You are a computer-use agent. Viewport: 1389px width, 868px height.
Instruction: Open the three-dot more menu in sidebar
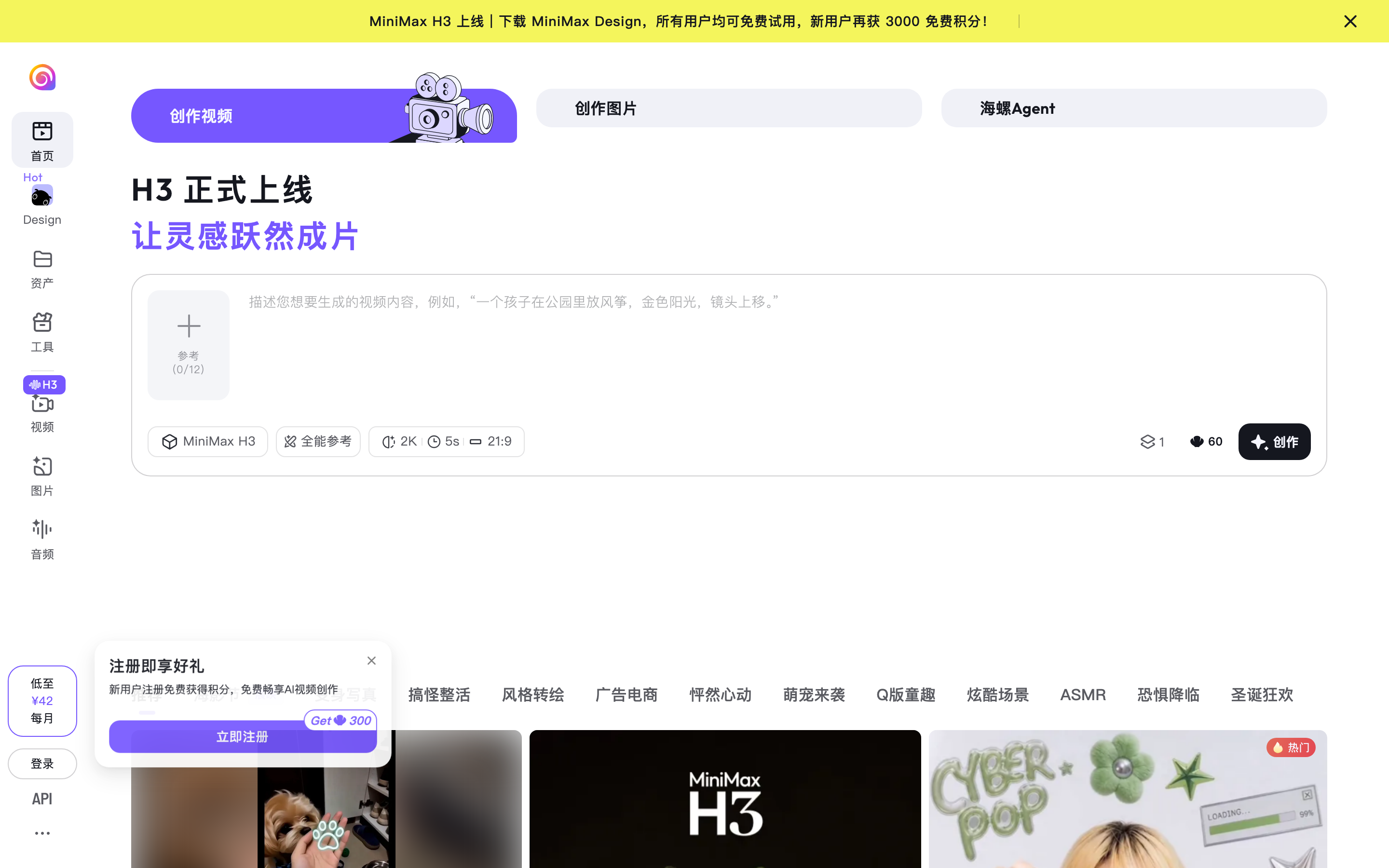[42, 833]
